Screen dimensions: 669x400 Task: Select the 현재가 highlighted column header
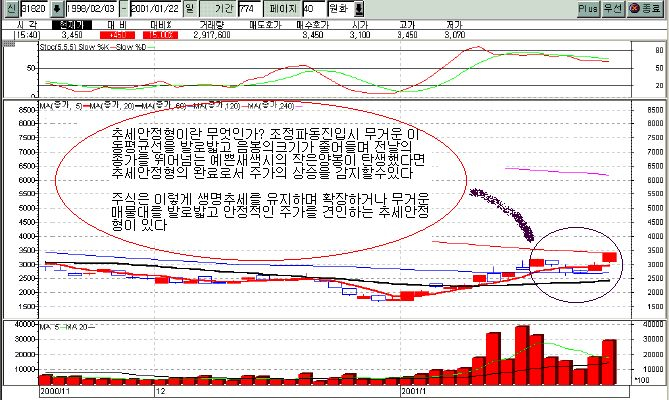[x=71, y=24]
